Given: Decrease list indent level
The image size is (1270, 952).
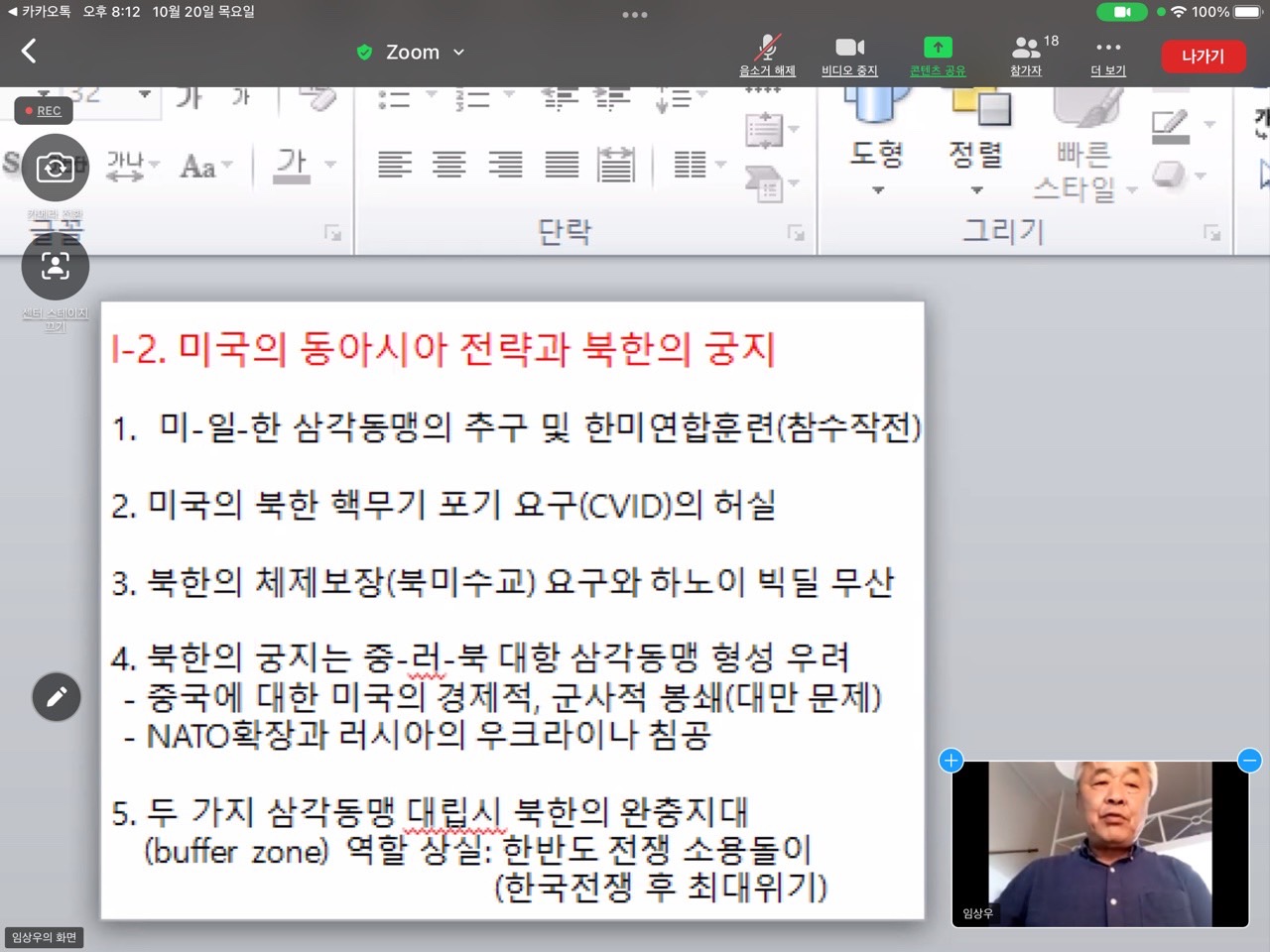Looking at the screenshot, I should click(561, 98).
